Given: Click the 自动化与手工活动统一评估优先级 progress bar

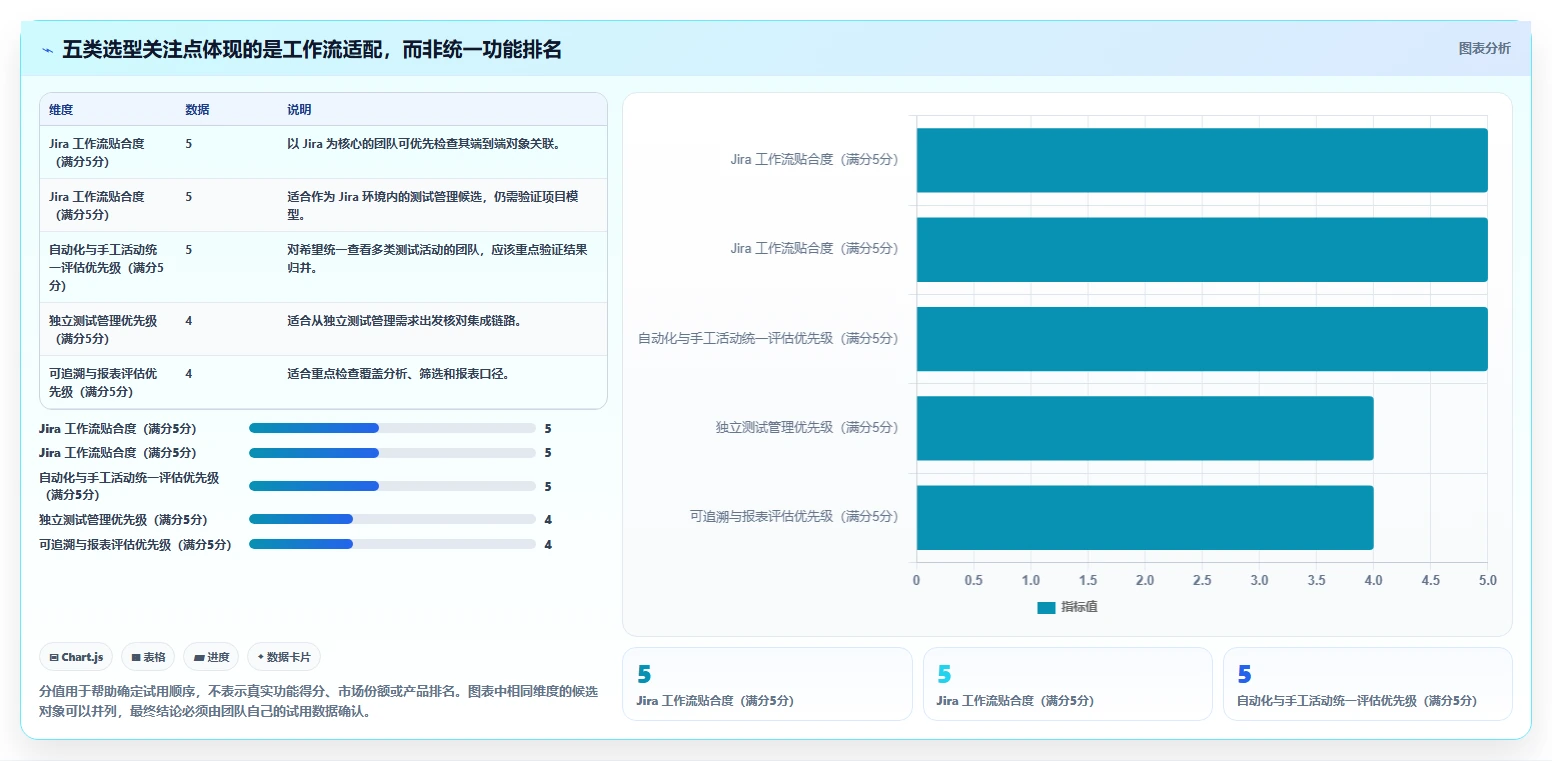Looking at the screenshot, I should (x=392, y=486).
